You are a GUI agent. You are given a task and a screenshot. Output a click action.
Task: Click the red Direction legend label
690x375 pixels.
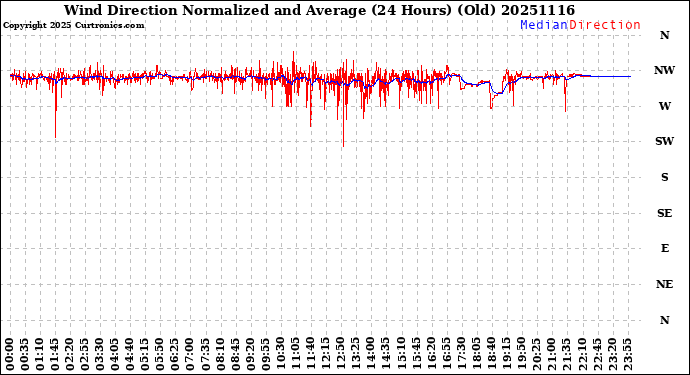coord(605,25)
